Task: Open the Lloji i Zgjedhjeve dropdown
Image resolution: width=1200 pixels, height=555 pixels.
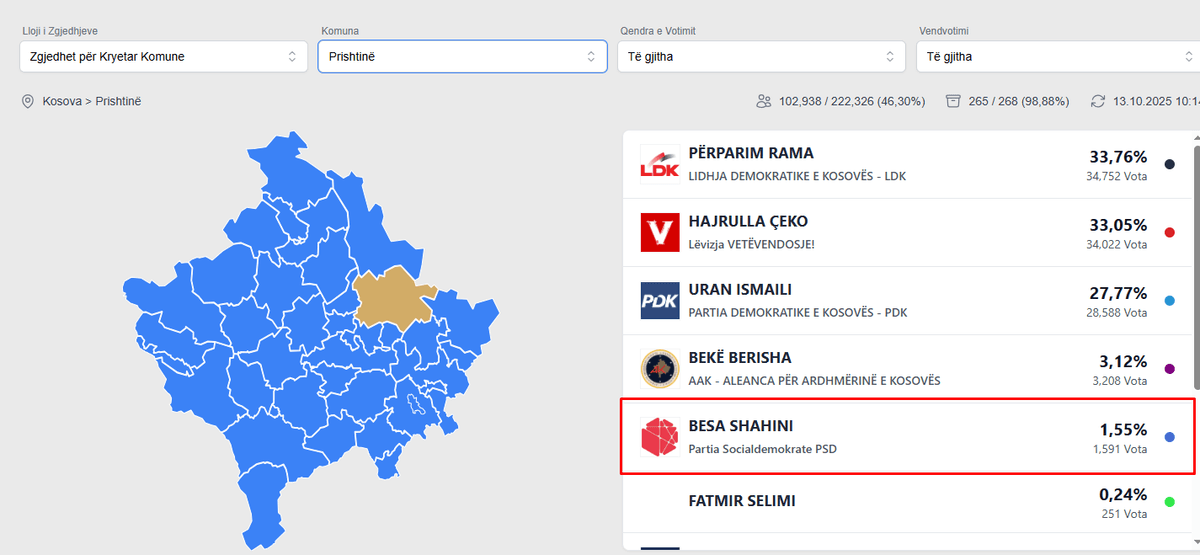Action: coord(164,57)
